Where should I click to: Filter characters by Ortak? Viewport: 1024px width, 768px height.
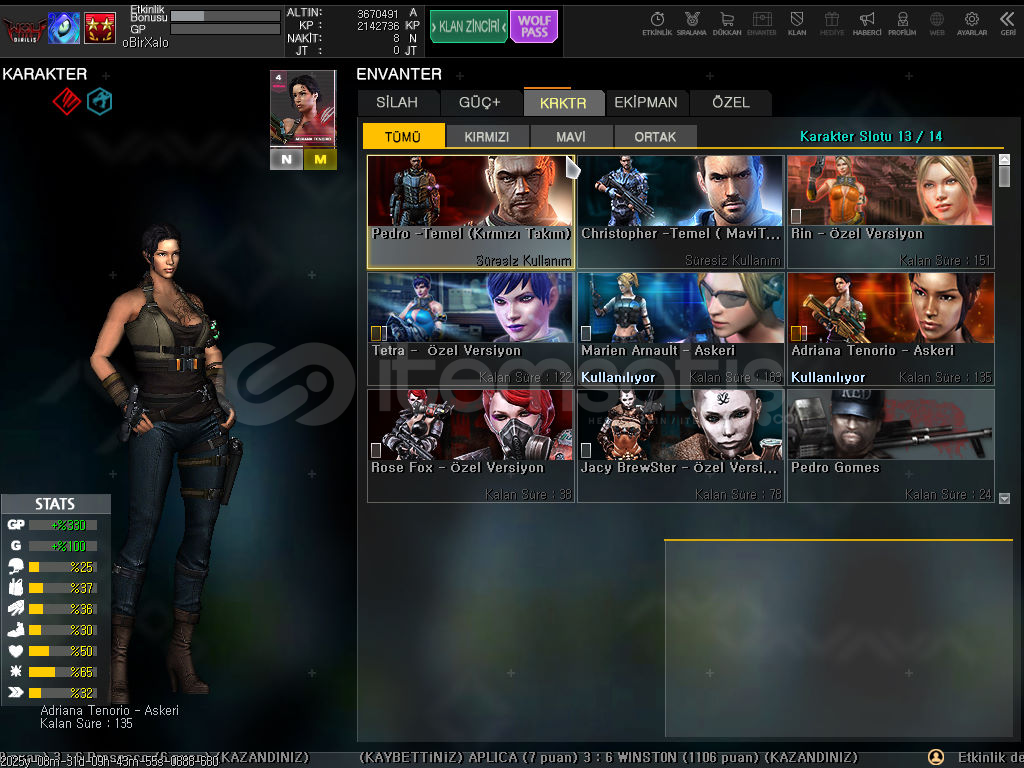655,136
